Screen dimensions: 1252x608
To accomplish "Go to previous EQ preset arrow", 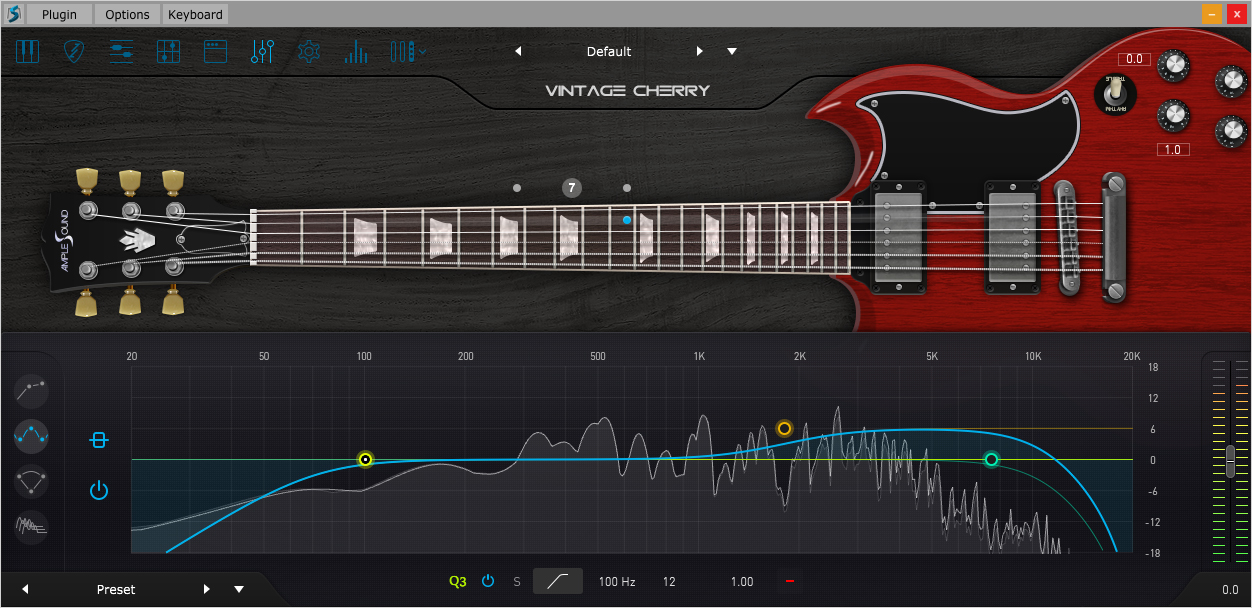I will (x=26, y=590).
